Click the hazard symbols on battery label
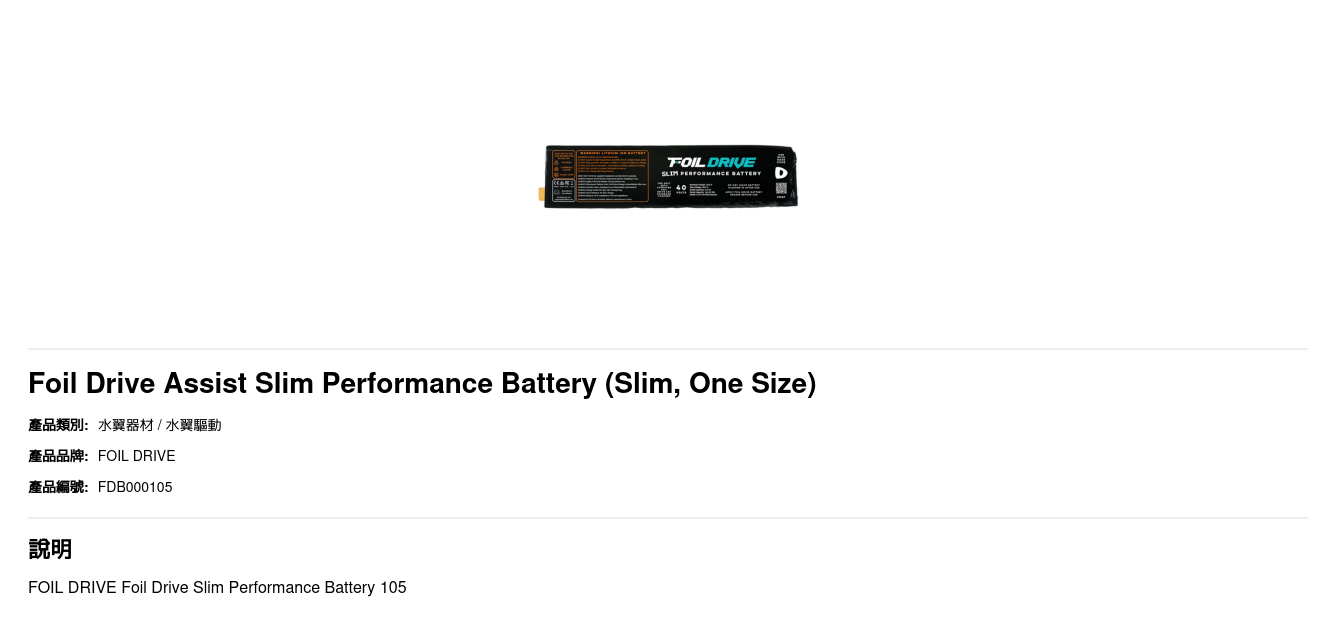The image size is (1328, 627). (x=563, y=166)
